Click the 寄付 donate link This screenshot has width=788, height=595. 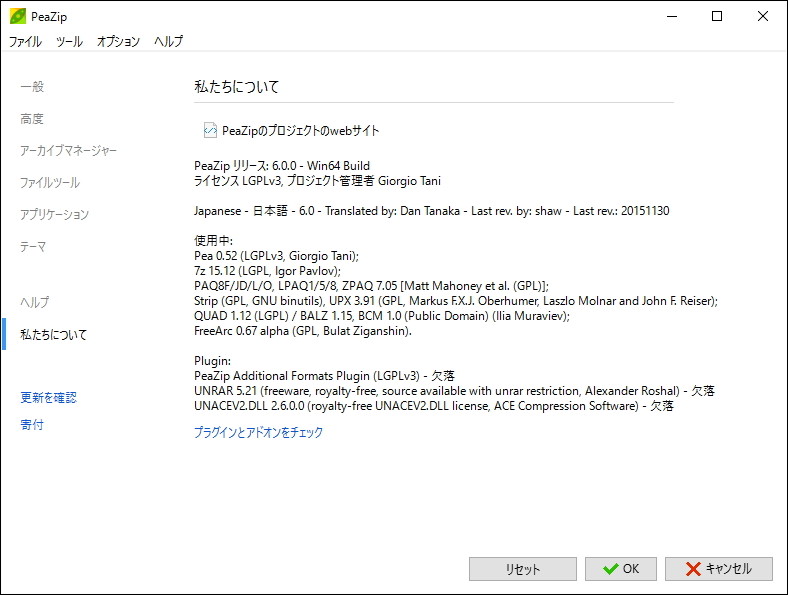(x=32, y=425)
